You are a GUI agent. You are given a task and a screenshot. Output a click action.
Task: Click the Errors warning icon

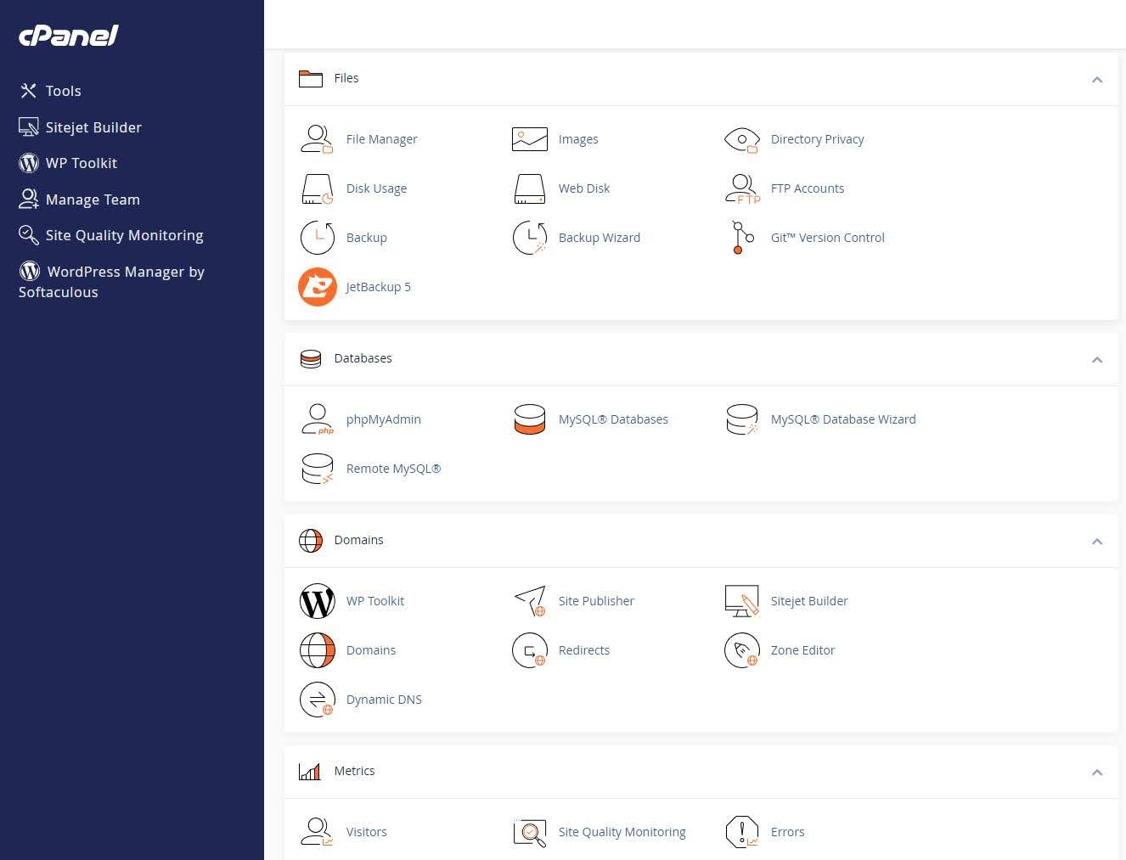[742, 832]
